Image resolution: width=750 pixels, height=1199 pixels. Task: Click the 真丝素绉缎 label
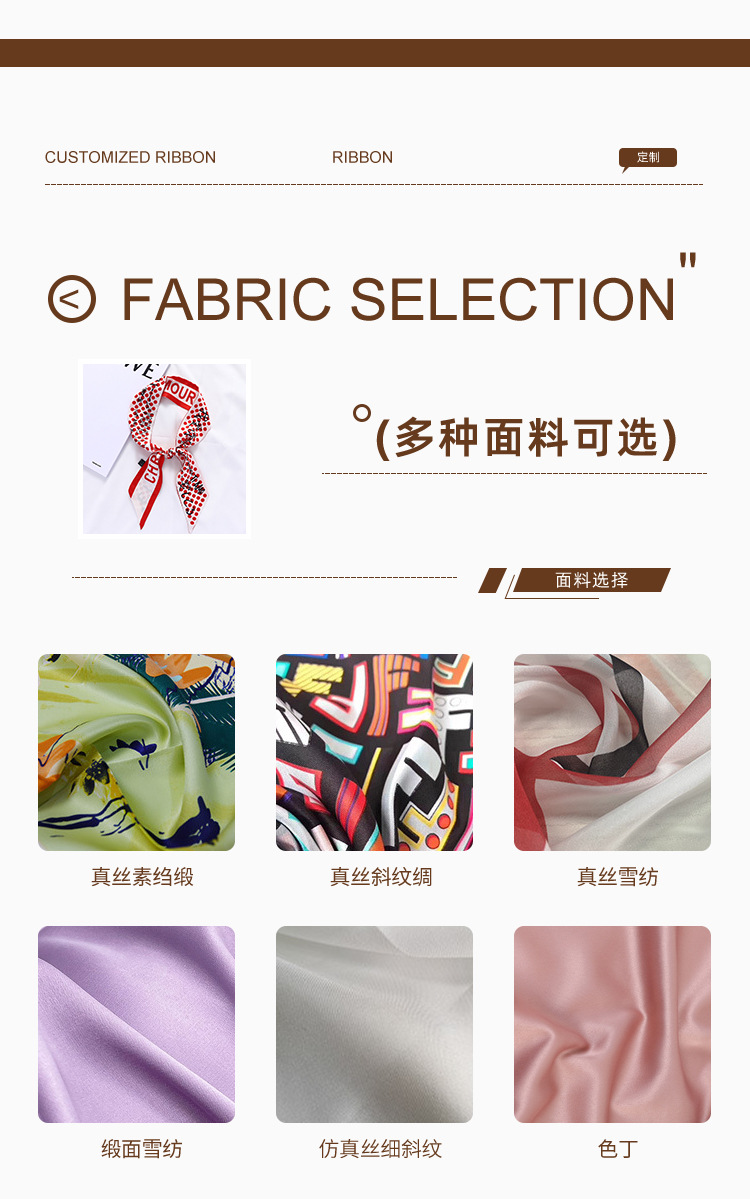pyautogui.click(x=142, y=876)
